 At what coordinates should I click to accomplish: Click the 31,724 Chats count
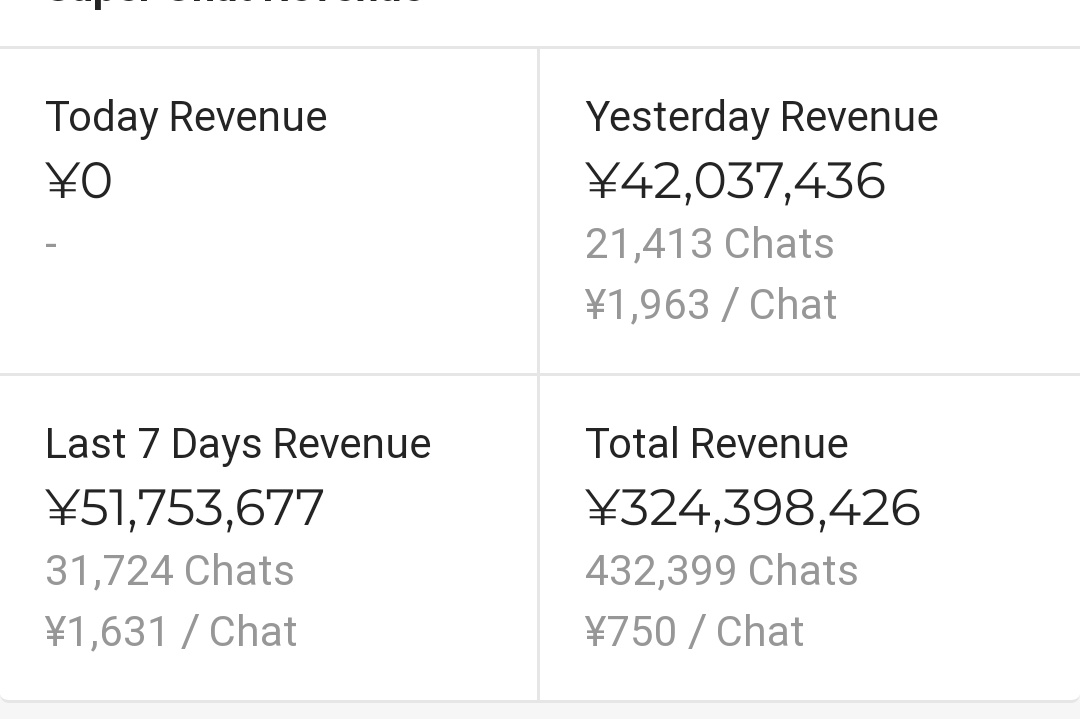click(x=170, y=571)
